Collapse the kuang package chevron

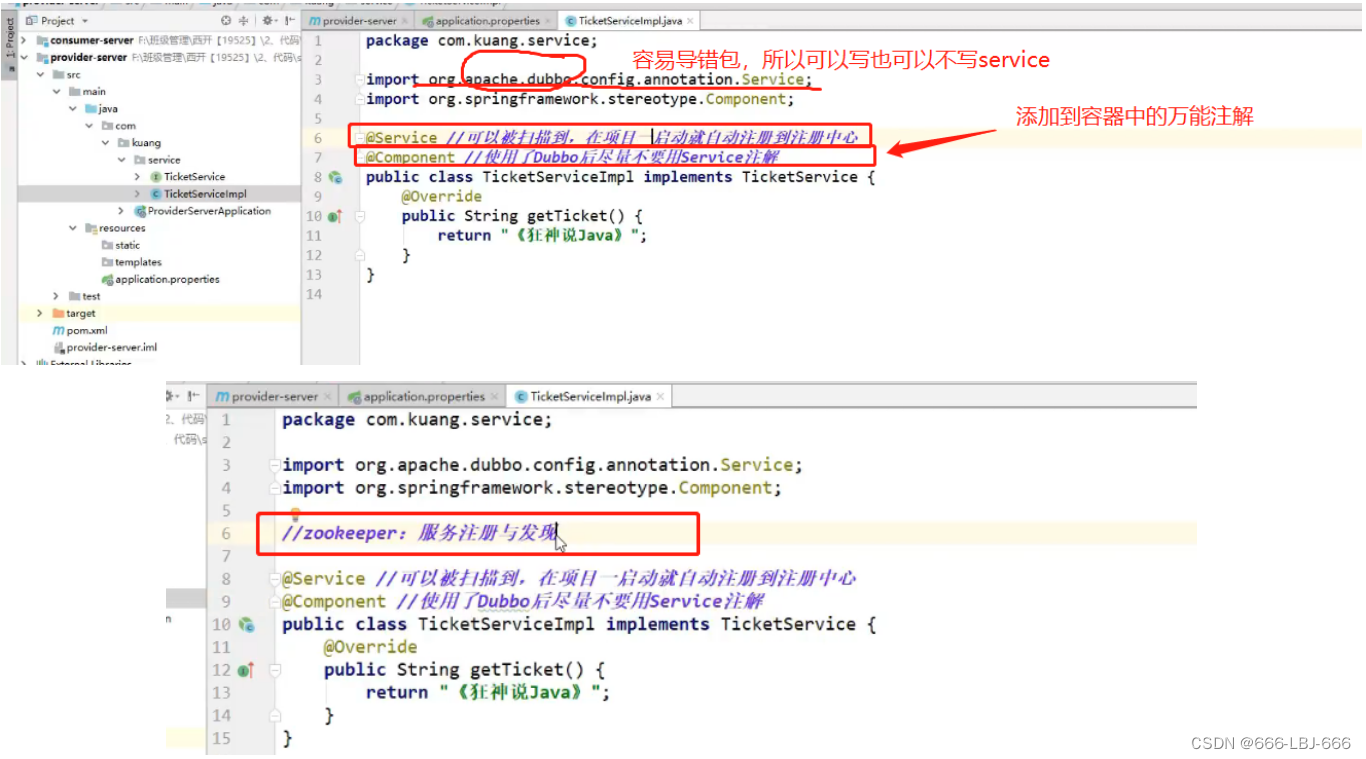tap(105, 143)
